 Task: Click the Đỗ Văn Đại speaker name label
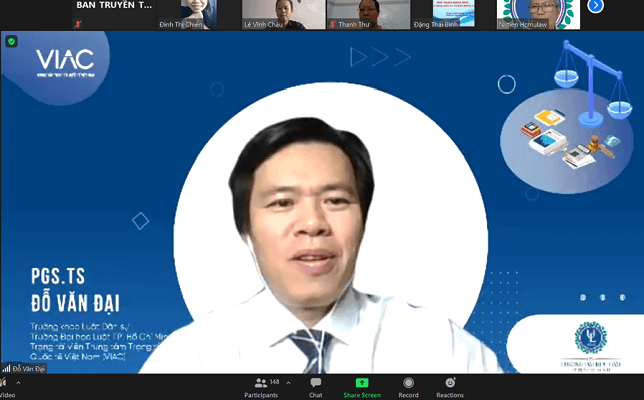[28, 368]
